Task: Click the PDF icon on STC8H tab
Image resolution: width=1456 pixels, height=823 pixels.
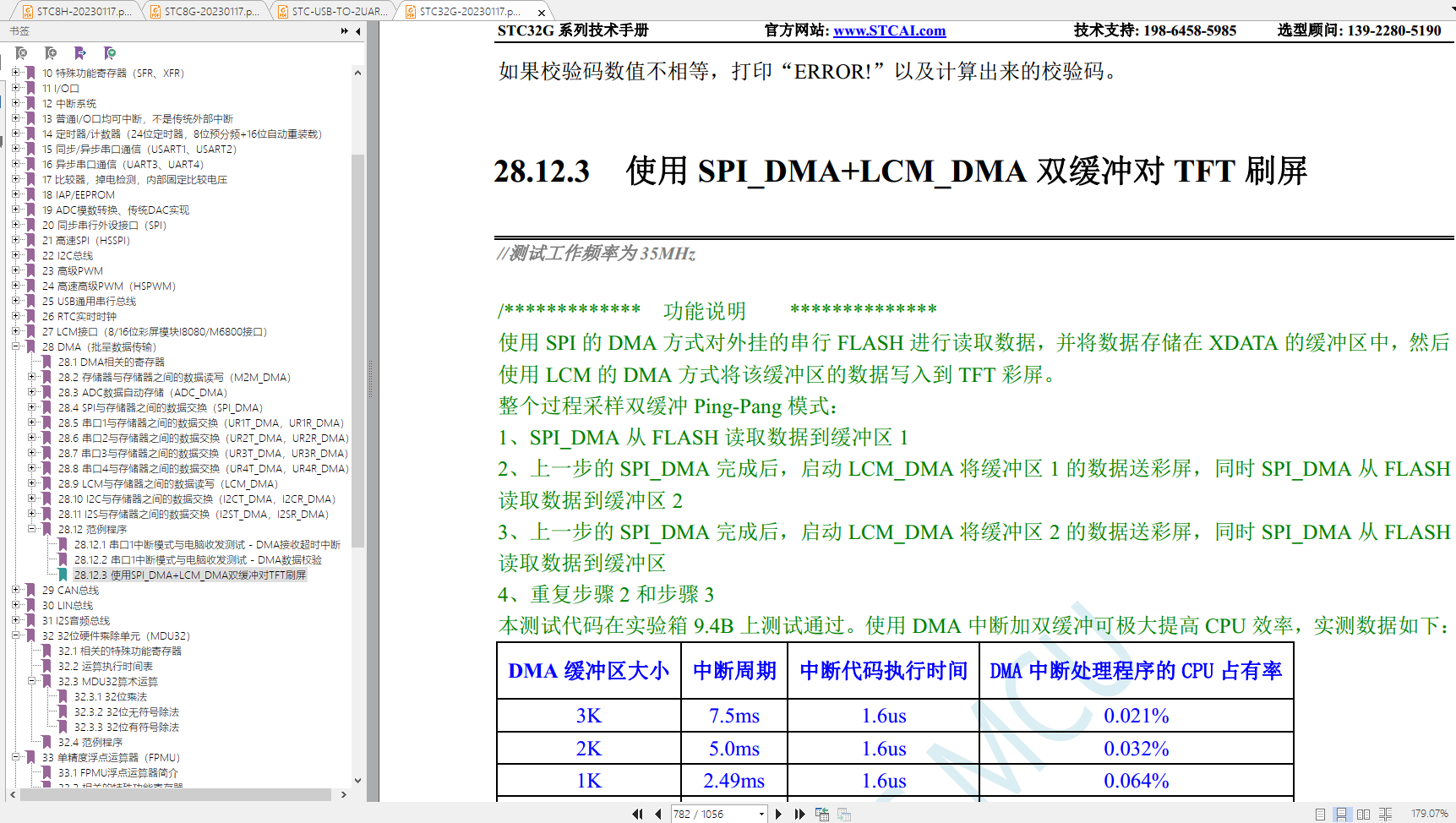Action: pyautogui.click(x=28, y=12)
